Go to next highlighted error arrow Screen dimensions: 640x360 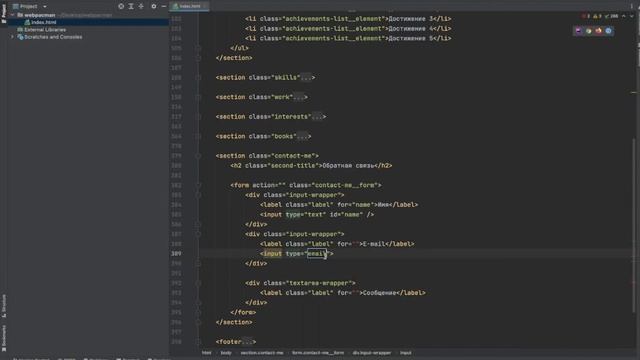click(x=631, y=16)
